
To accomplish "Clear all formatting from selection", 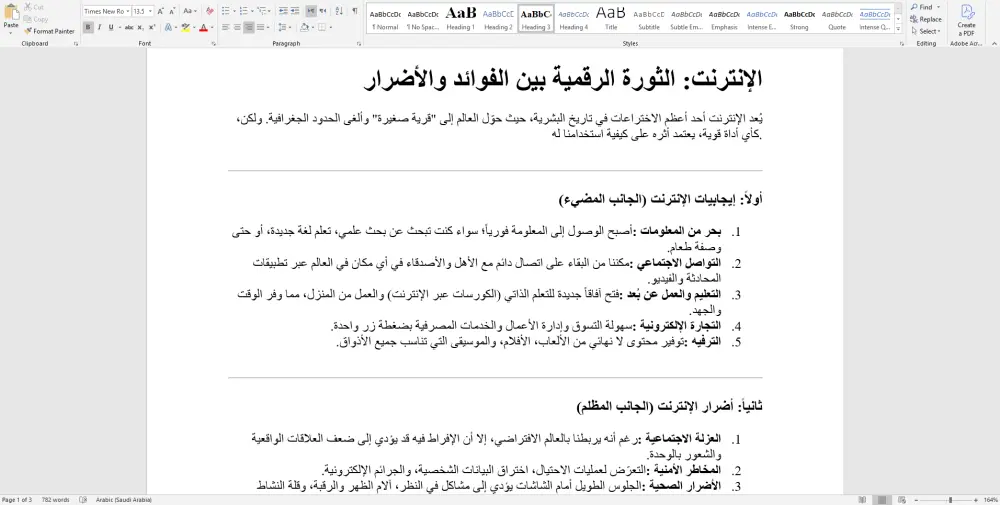I will [x=210, y=11].
